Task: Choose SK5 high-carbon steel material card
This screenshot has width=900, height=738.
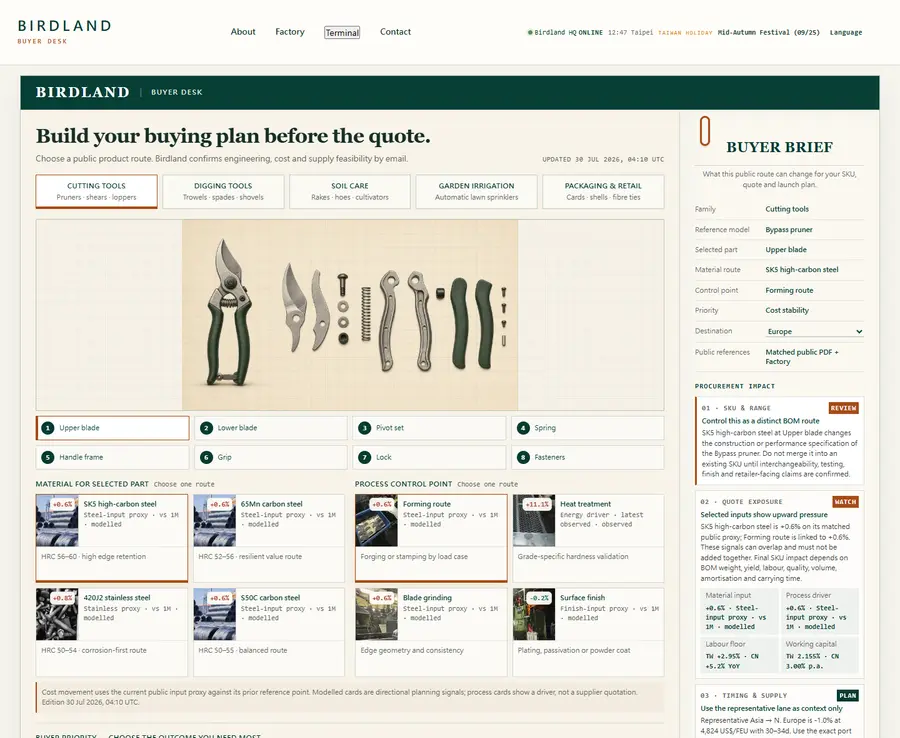Action: (112, 538)
